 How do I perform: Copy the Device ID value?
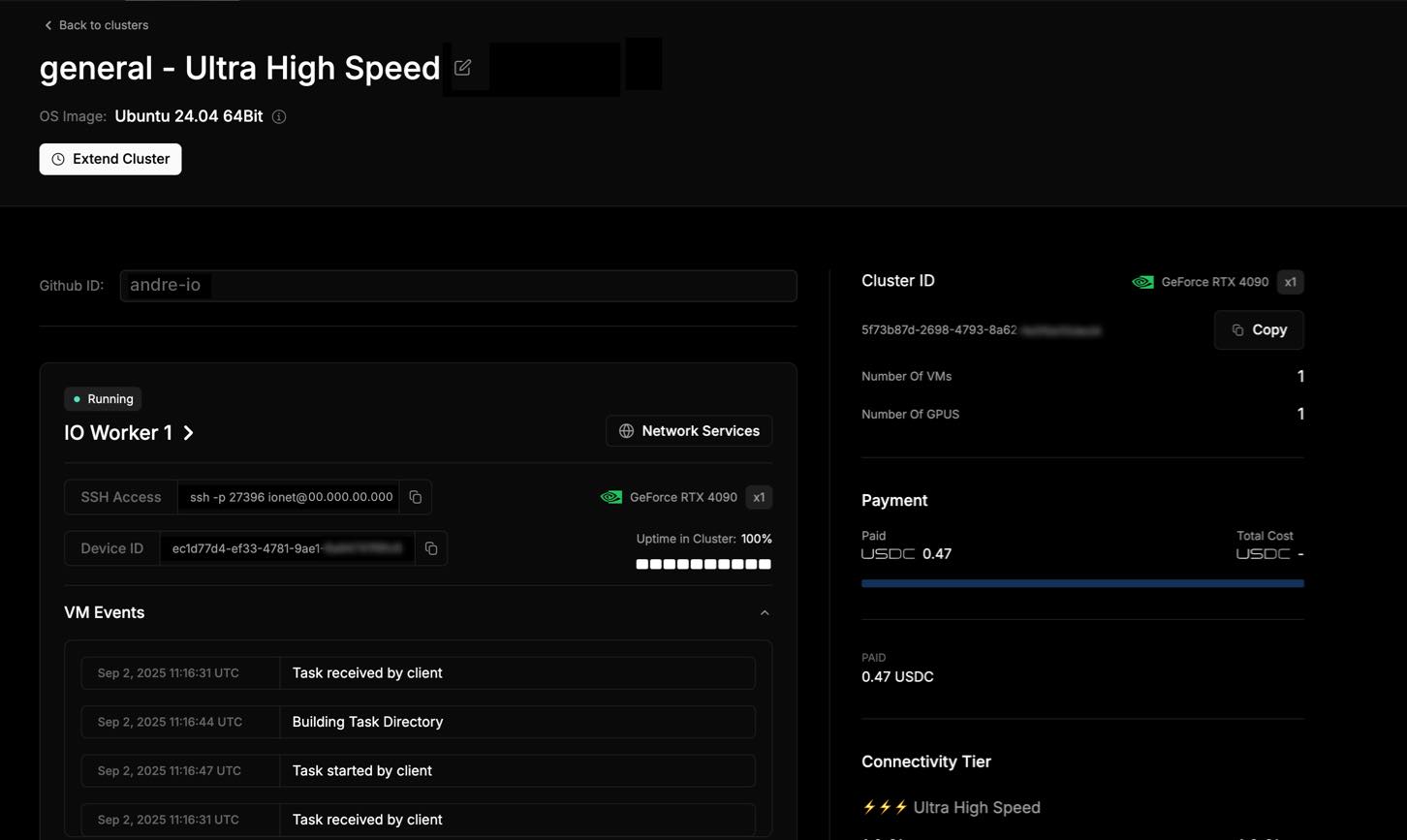pos(431,548)
